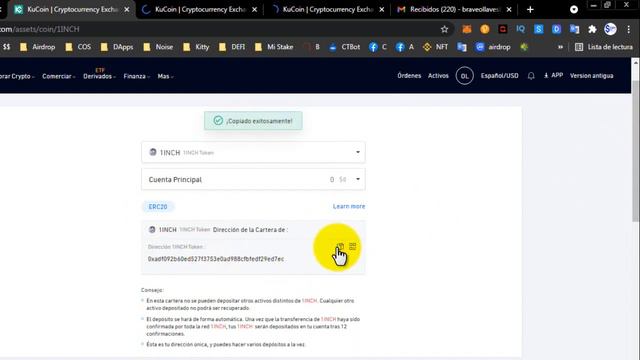The height and width of the screenshot is (360, 640).
Task: Open a new browser tab
Action: tap(530, 9)
